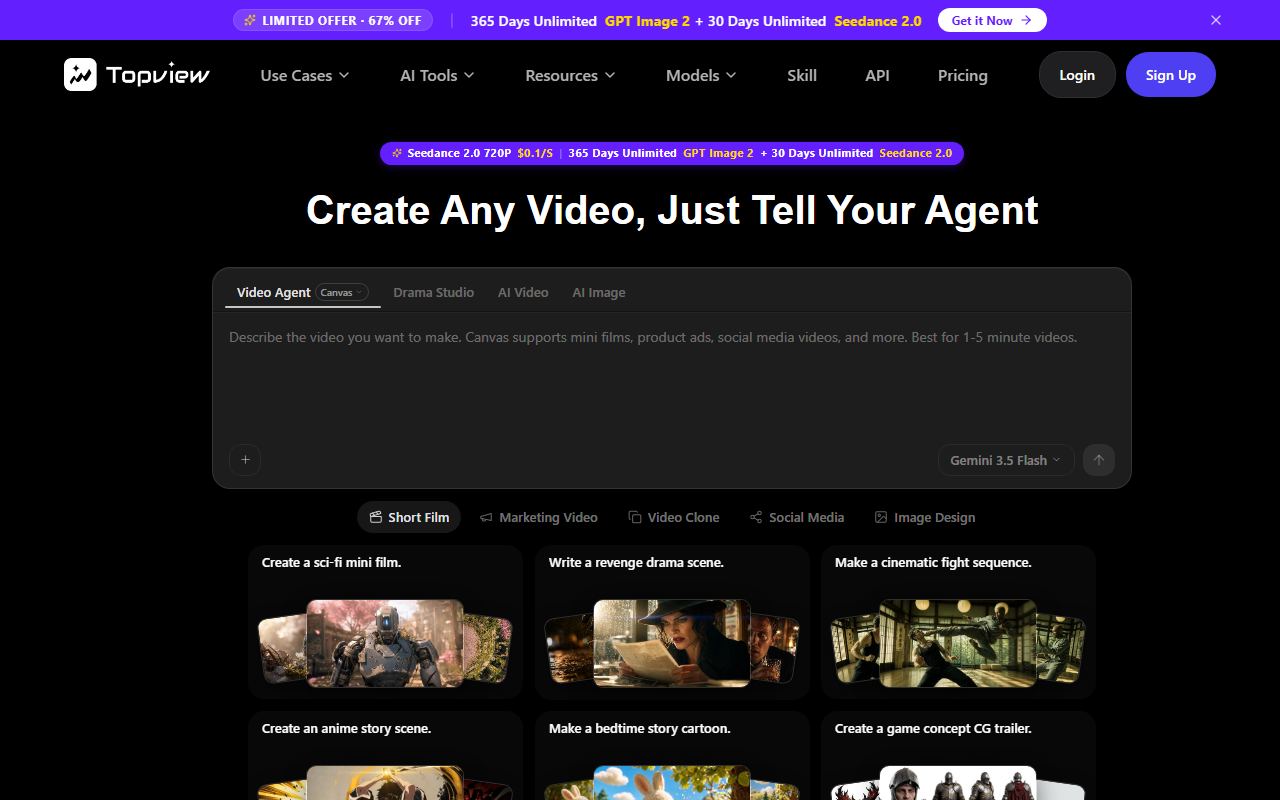
Task: Click 'Make a cinematic fight sequence.' text
Action: [933, 562]
